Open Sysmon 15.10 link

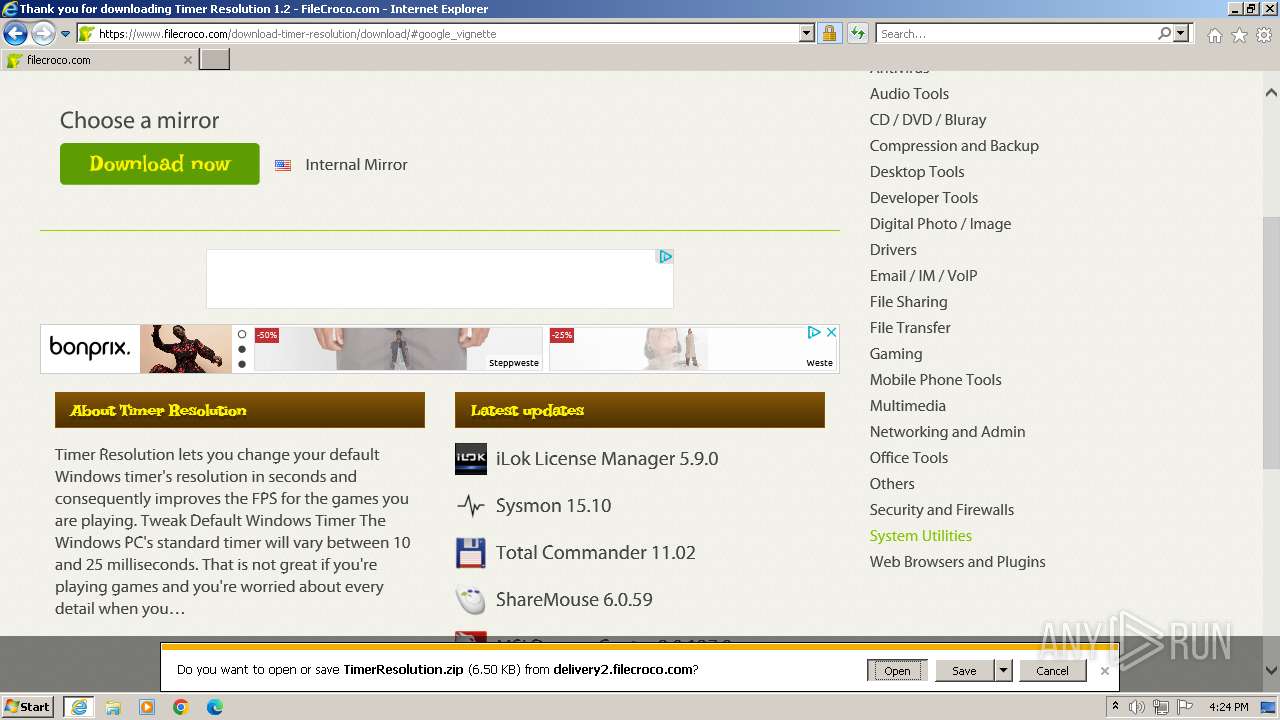pyautogui.click(x=553, y=506)
